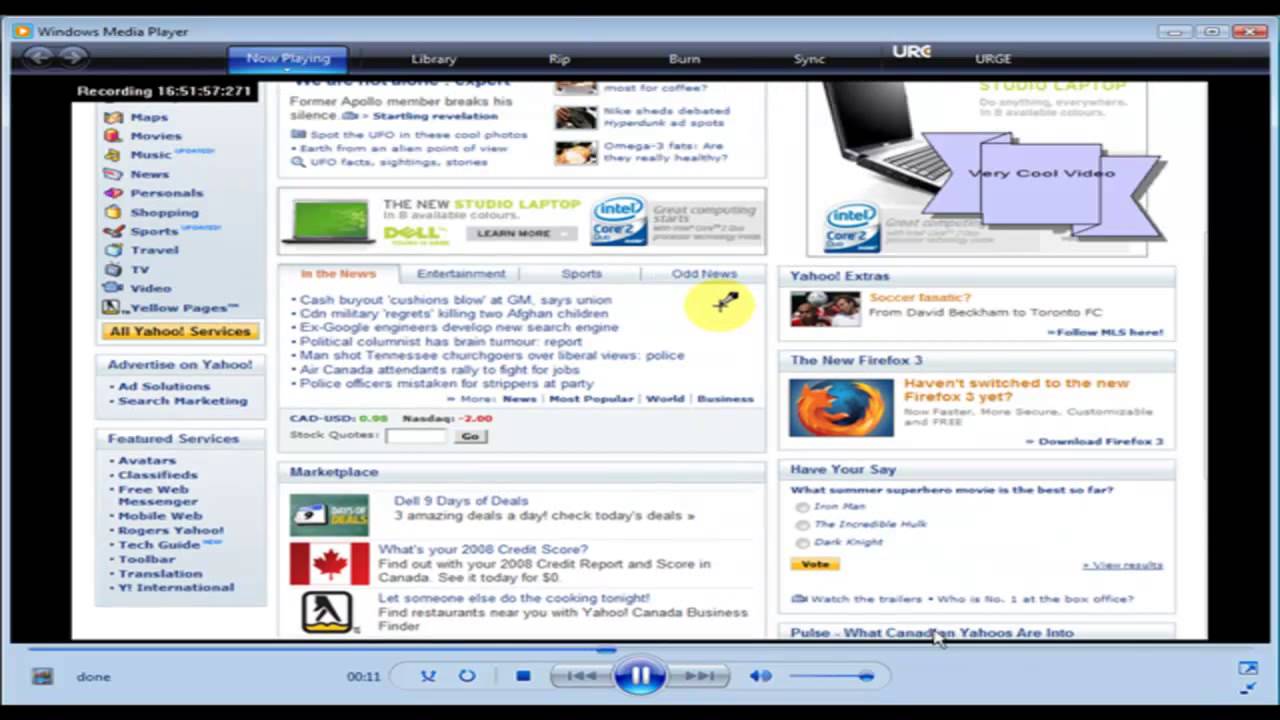Switch to In the News tab
1280x720 pixels.
click(x=338, y=274)
